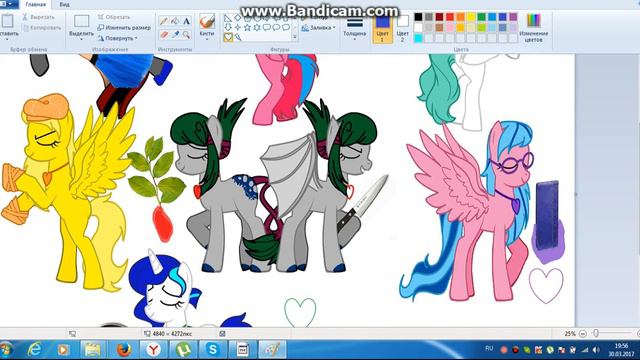The image size is (640, 360).
Task: Open Yandex browser from the taskbar
Action: click(x=153, y=349)
